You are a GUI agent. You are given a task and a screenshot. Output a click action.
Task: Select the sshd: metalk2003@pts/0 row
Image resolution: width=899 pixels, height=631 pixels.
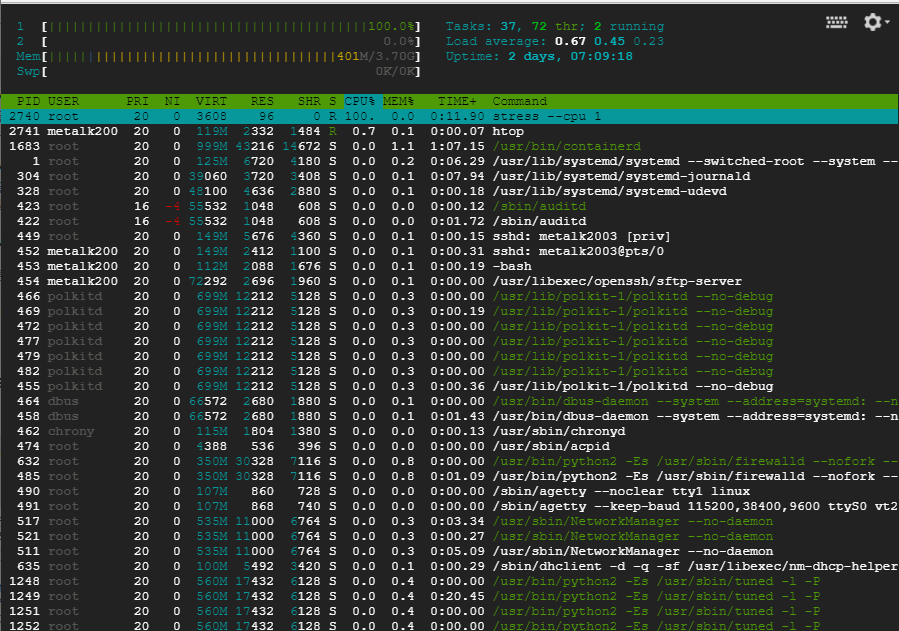coord(450,251)
